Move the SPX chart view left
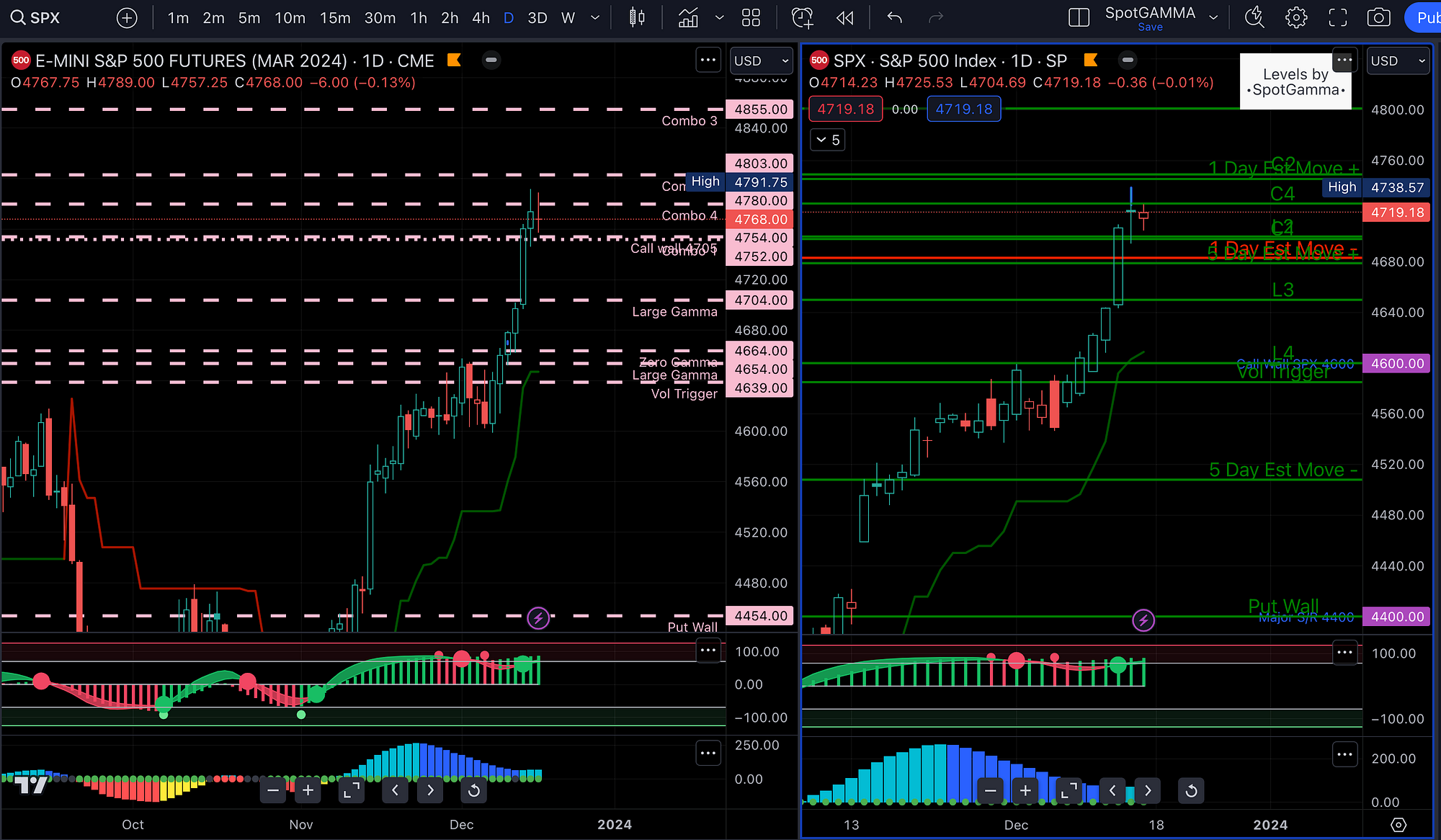 click(x=1112, y=790)
